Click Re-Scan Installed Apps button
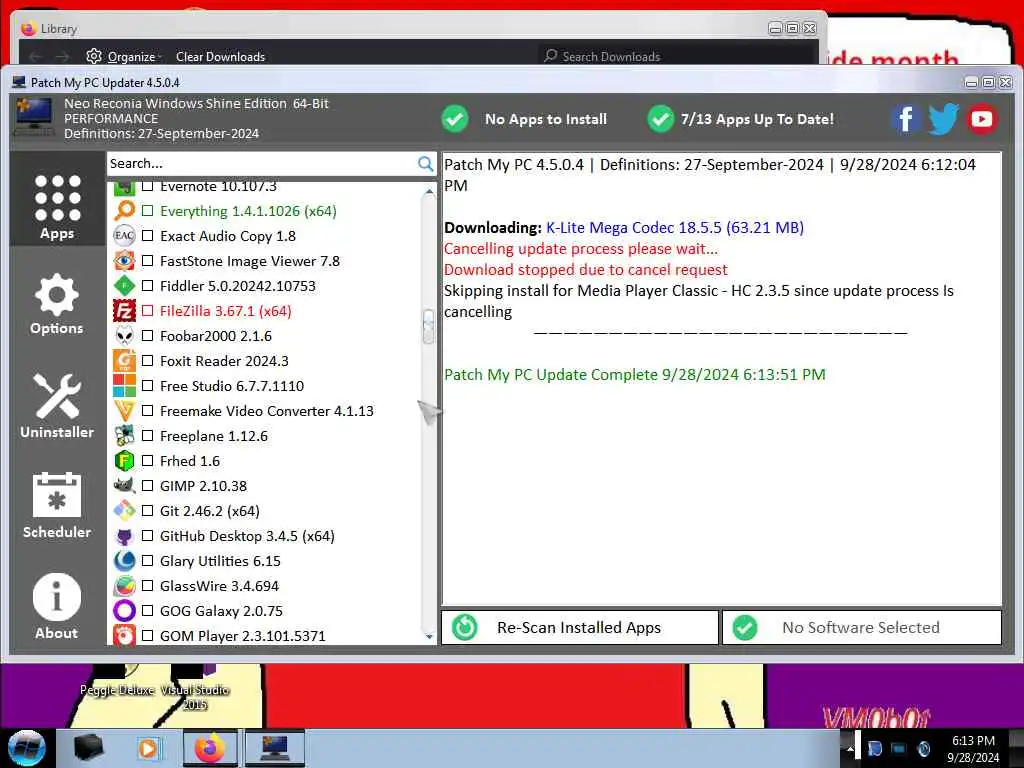 coord(579,628)
